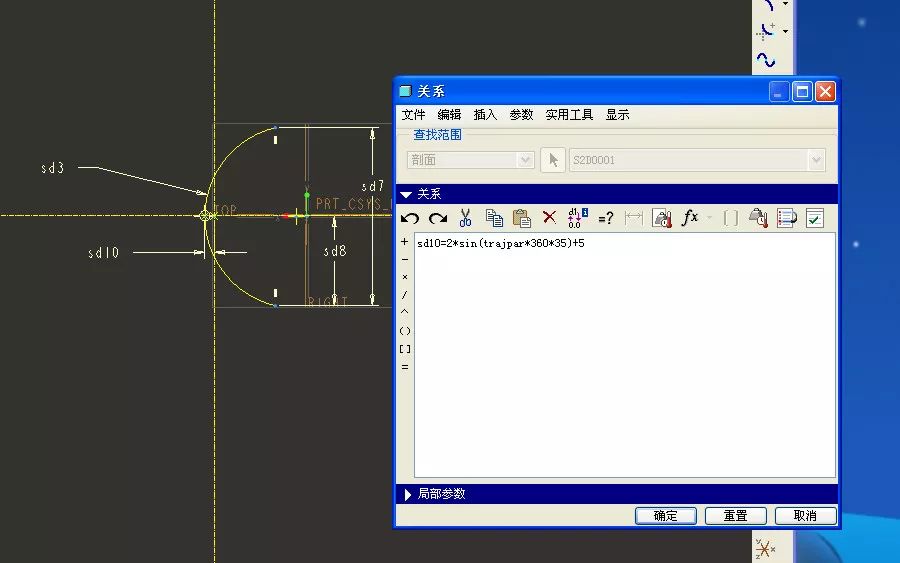Cut selection with the scissors icon
The image size is (900, 563).
coord(465,218)
